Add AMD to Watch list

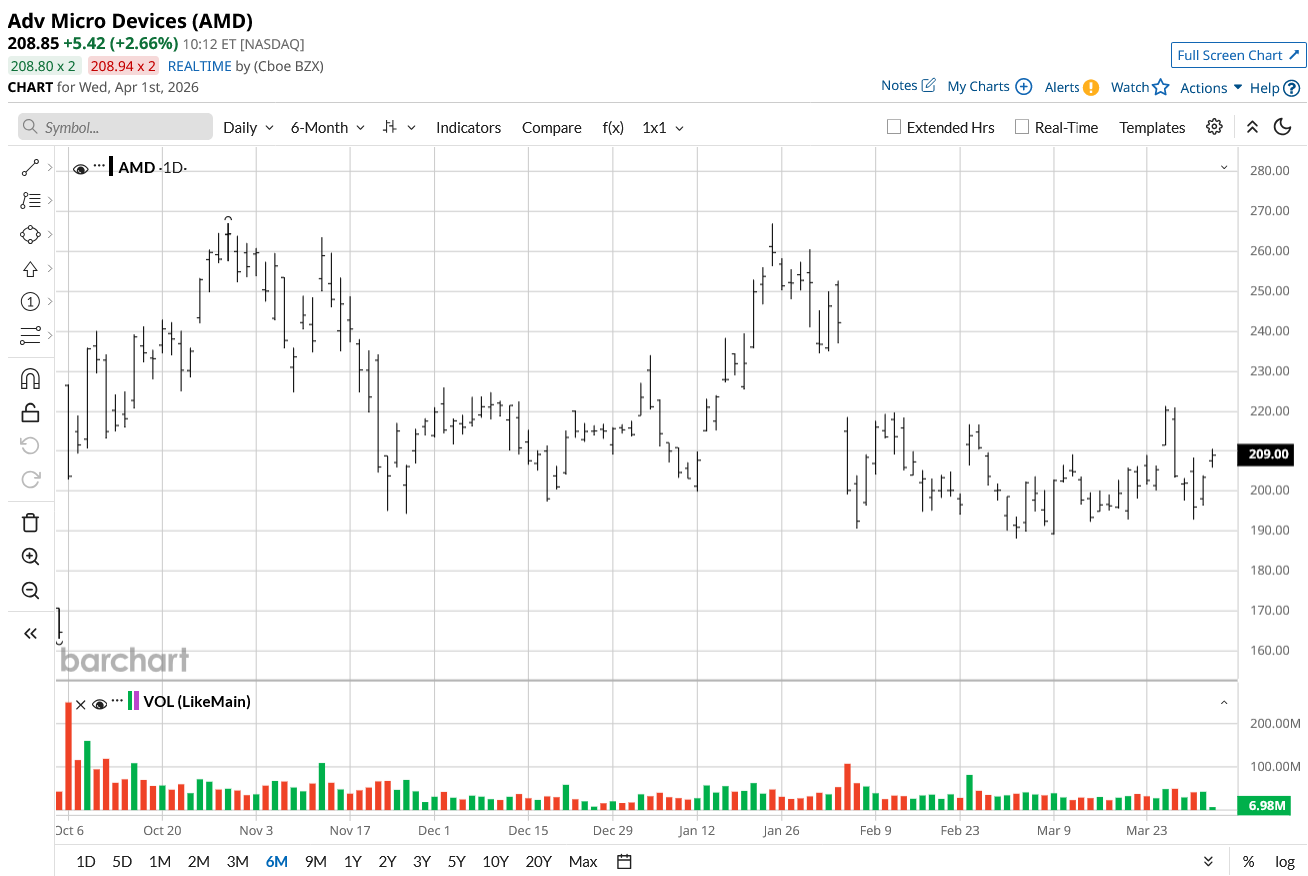pos(1140,87)
